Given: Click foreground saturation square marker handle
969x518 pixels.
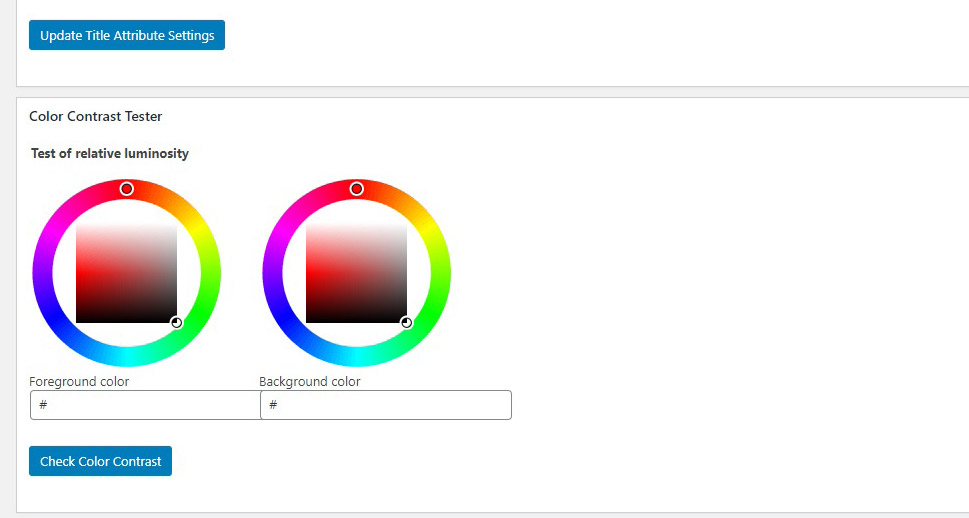Looking at the screenshot, I should tap(177, 323).
